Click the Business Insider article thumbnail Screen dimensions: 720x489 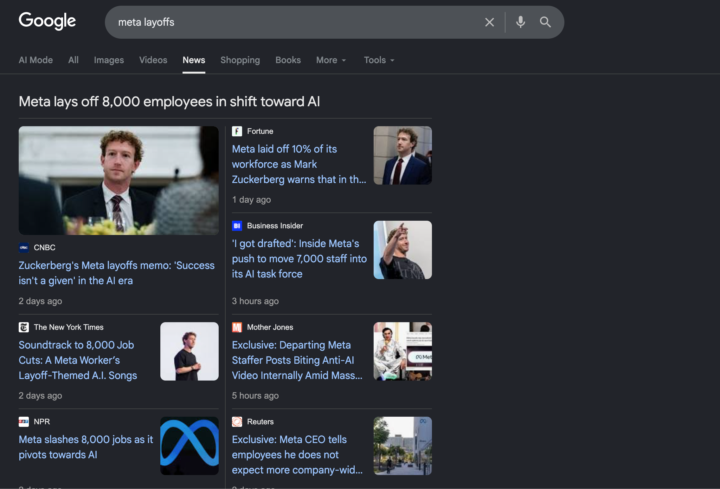click(403, 250)
